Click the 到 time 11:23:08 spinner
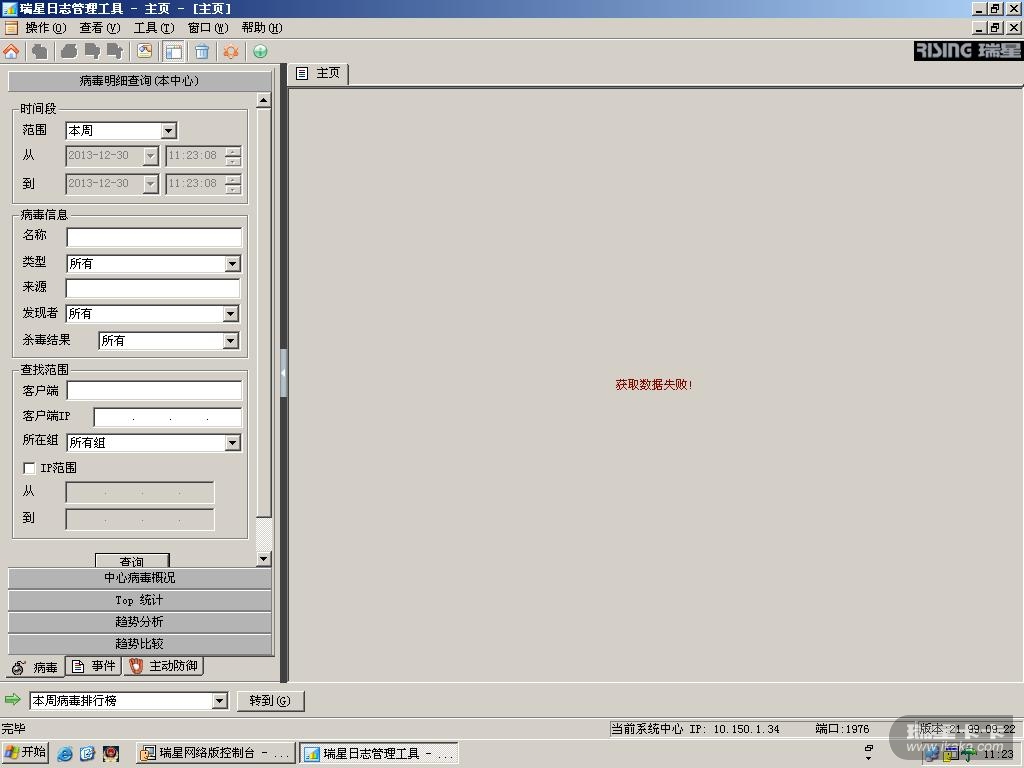Image resolution: width=1024 pixels, height=768 pixels. tap(233, 184)
